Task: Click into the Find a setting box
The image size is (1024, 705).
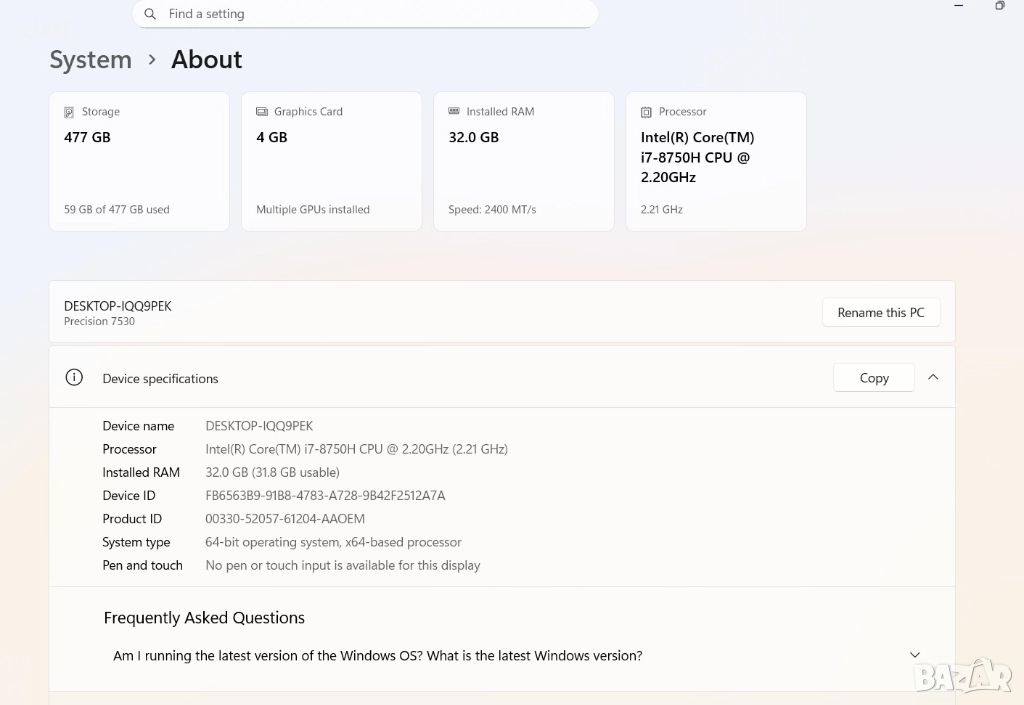Action: 380,14
